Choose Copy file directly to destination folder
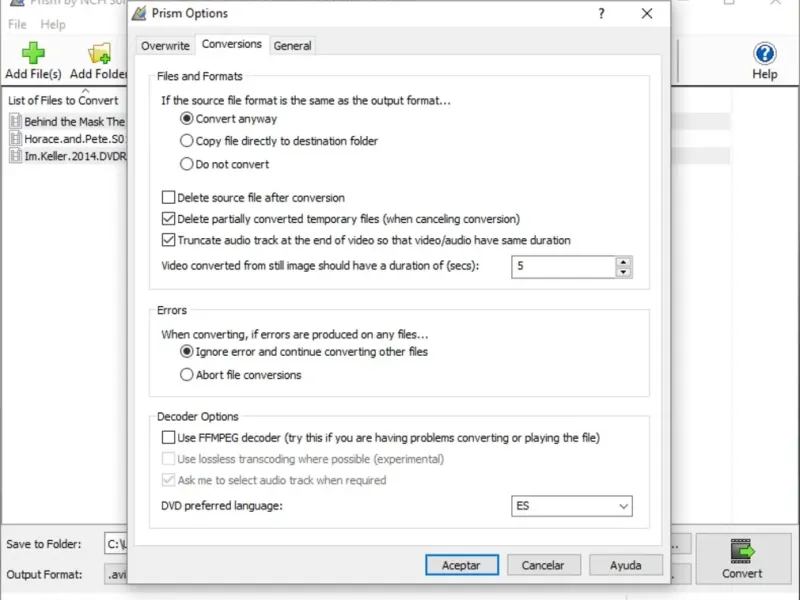Image resolution: width=800 pixels, height=600 pixels. pos(187,141)
